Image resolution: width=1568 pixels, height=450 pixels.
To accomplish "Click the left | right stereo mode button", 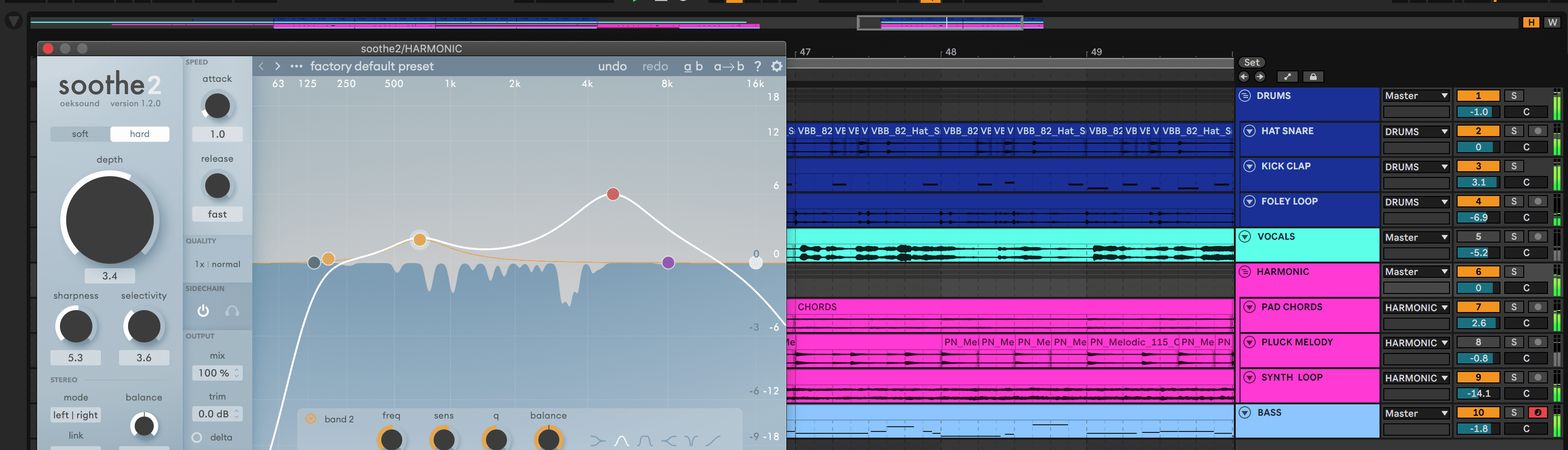I will (76, 415).
